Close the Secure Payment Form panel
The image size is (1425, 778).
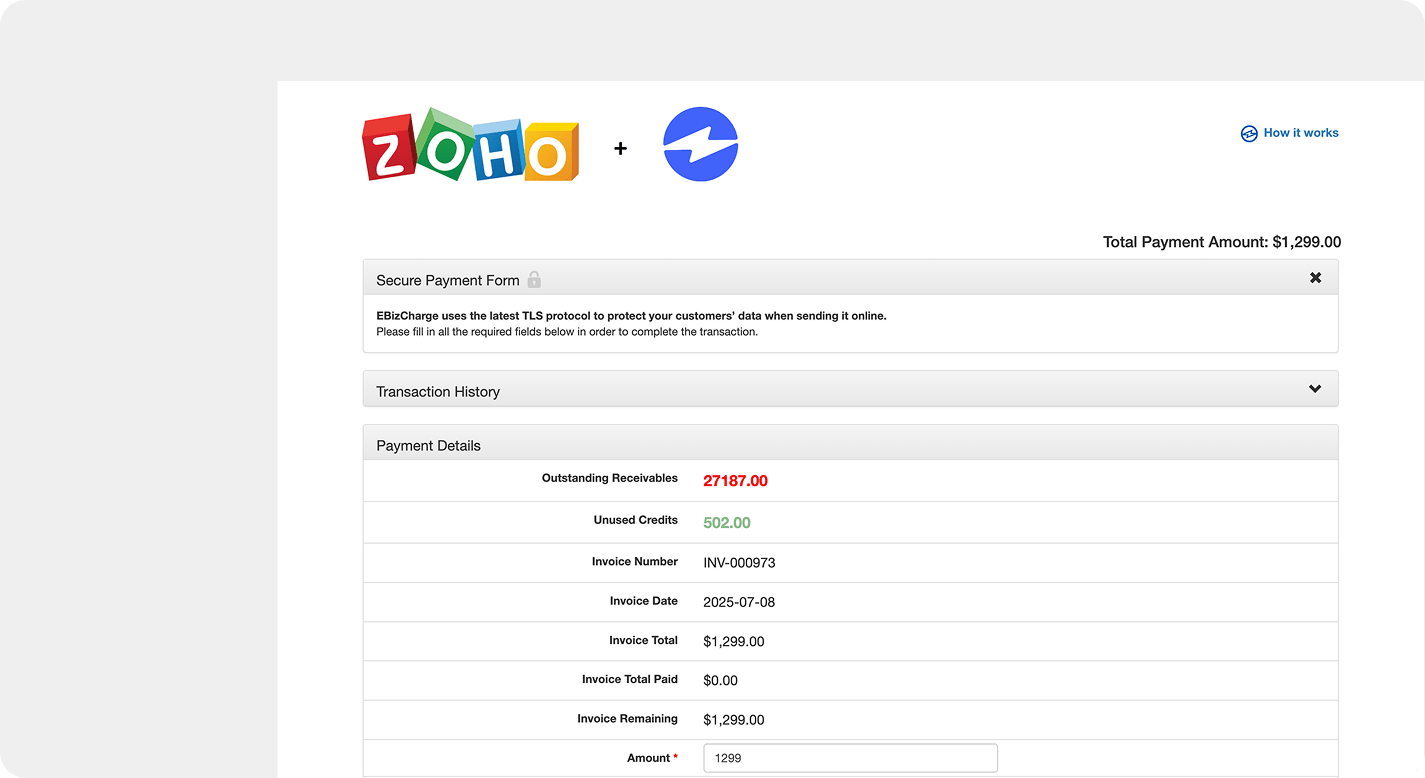pos(1315,278)
